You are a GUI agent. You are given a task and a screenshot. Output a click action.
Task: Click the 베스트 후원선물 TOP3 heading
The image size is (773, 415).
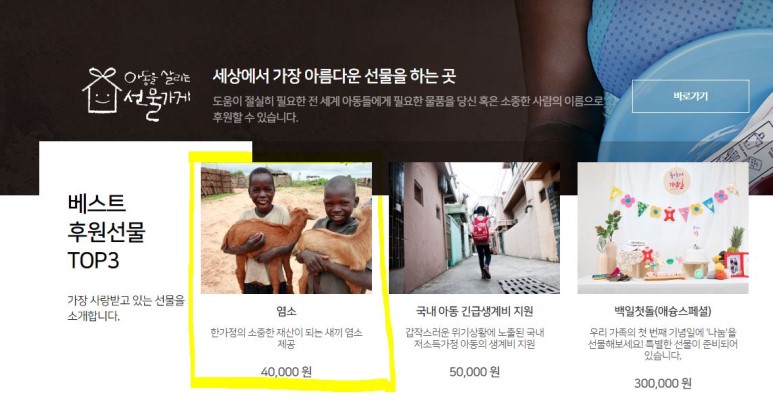click(106, 232)
